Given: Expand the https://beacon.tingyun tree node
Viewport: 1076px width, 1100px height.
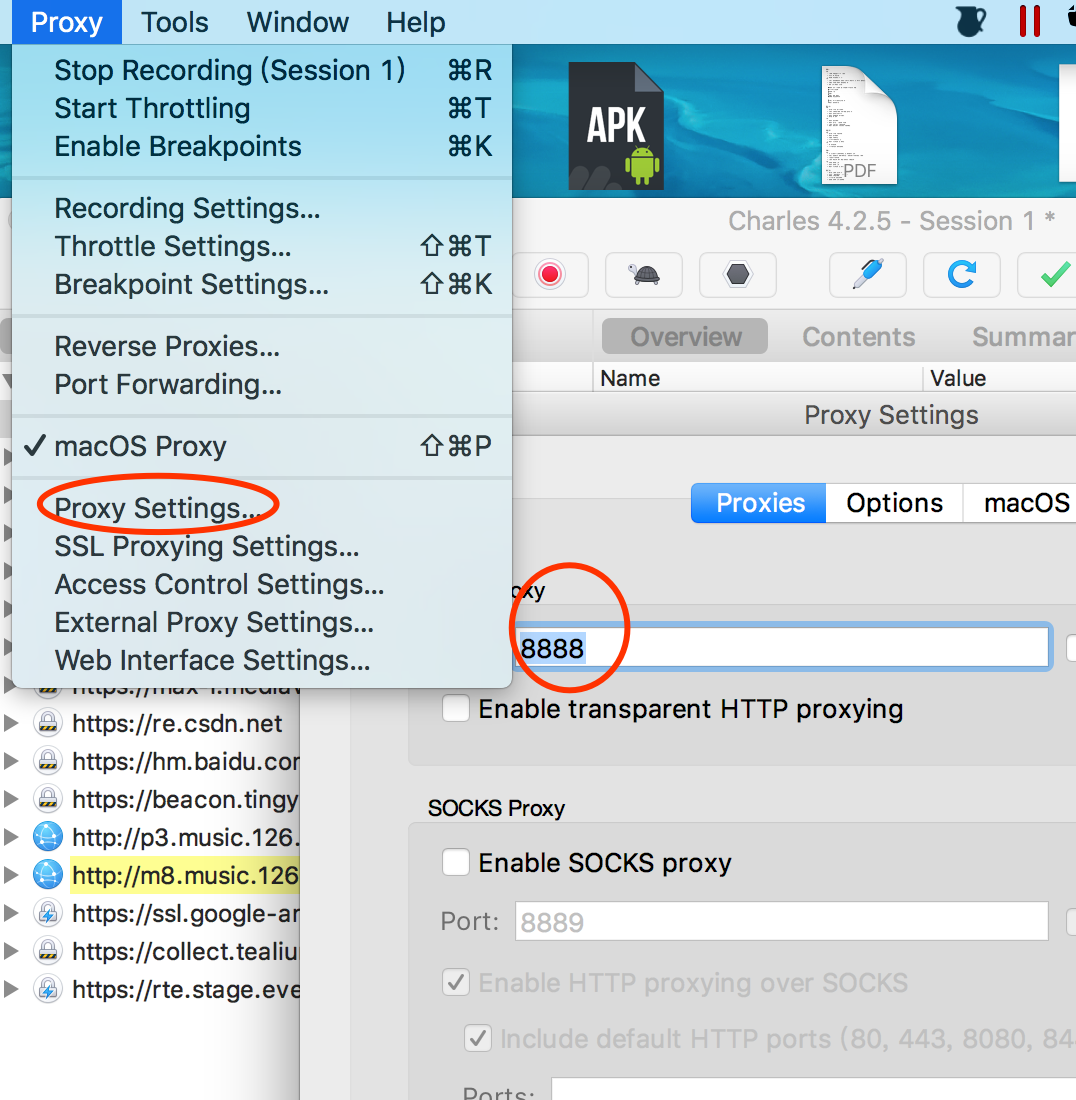Looking at the screenshot, I should pos(11,799).
